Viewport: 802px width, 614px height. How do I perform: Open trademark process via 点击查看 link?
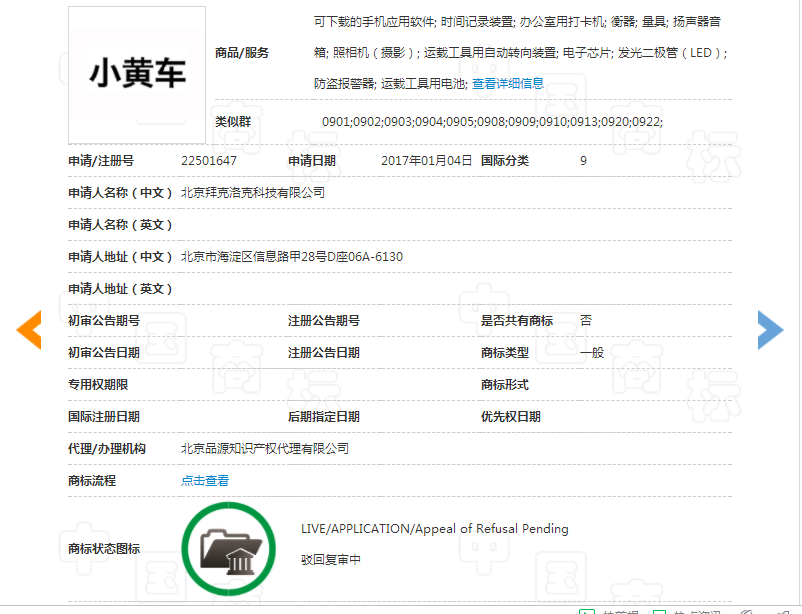(205, 480)
